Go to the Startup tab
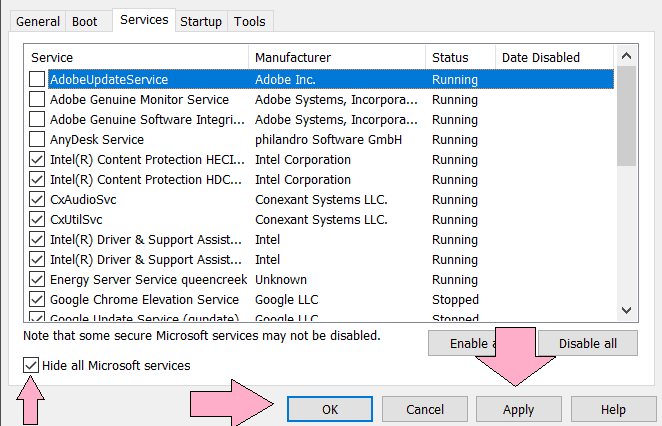 tap(201, 21)
